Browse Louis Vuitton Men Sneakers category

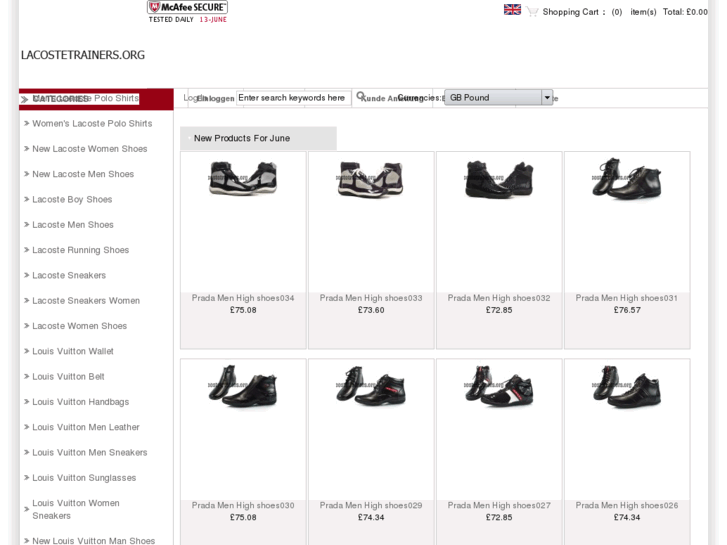click(x=89, y=452)
